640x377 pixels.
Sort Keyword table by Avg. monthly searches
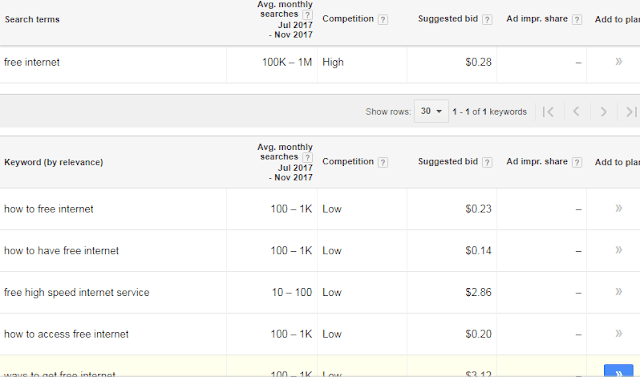(285, 162)
